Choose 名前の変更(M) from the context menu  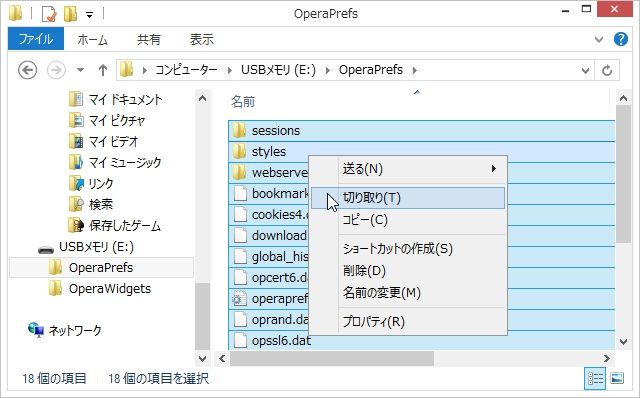408,293
